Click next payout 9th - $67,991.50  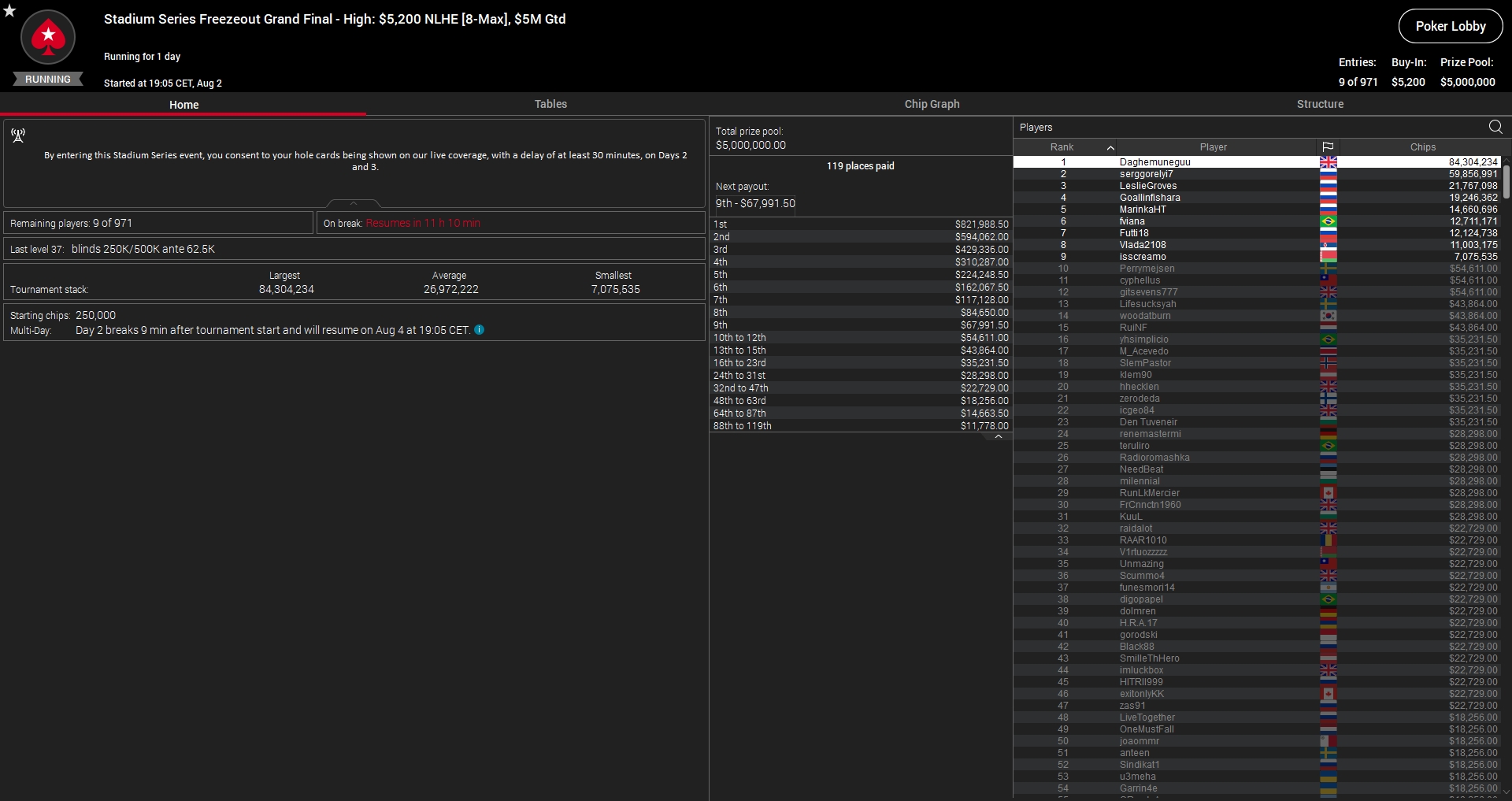click(x=755, y=203)
